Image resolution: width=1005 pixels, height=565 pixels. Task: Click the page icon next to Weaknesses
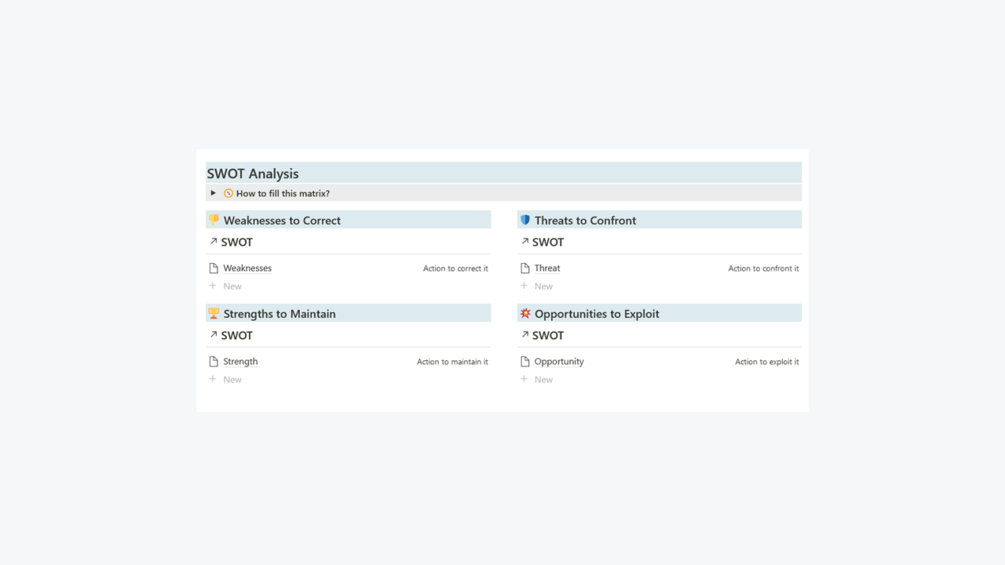pyautogui.click(x=213, y=268)
